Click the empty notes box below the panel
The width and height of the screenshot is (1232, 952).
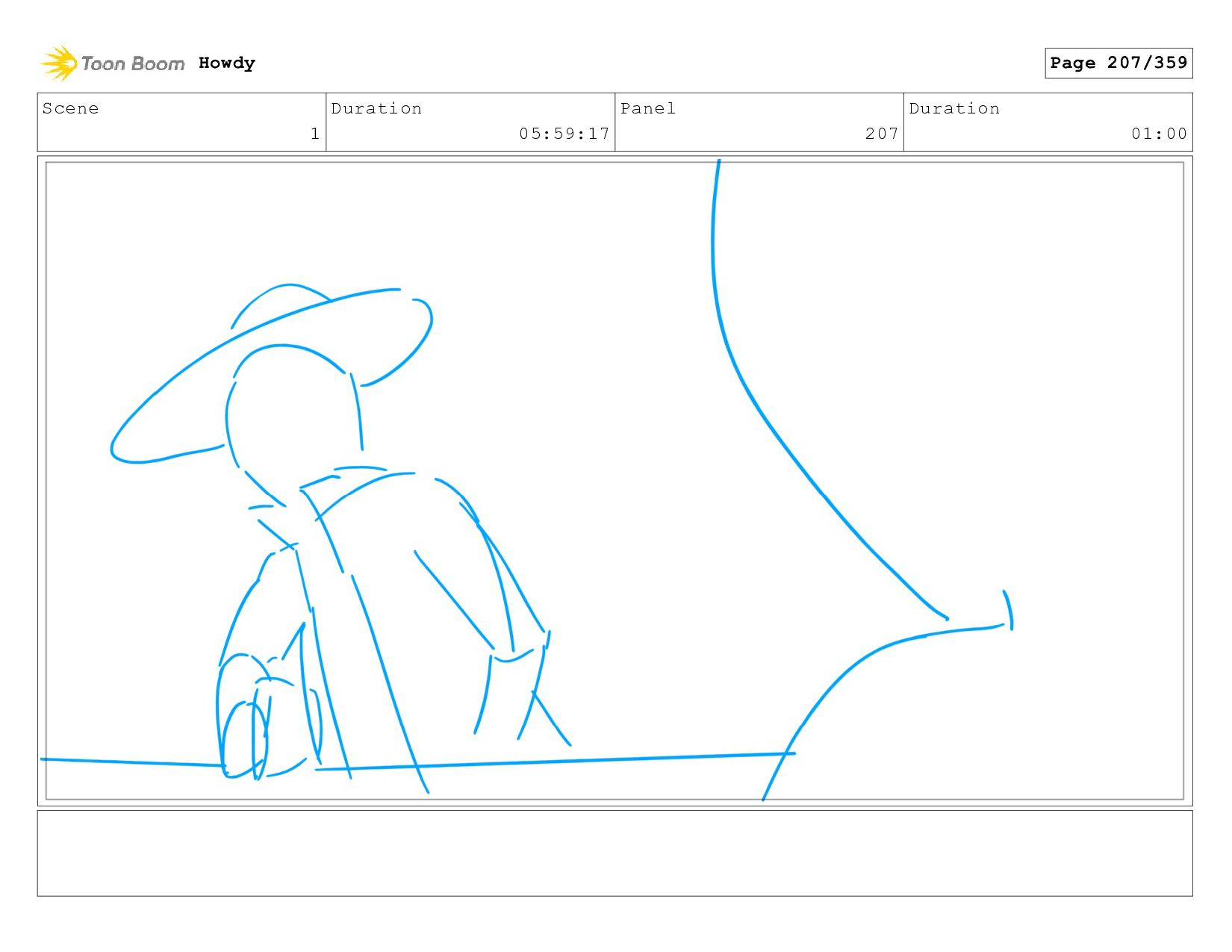point(615,853)
